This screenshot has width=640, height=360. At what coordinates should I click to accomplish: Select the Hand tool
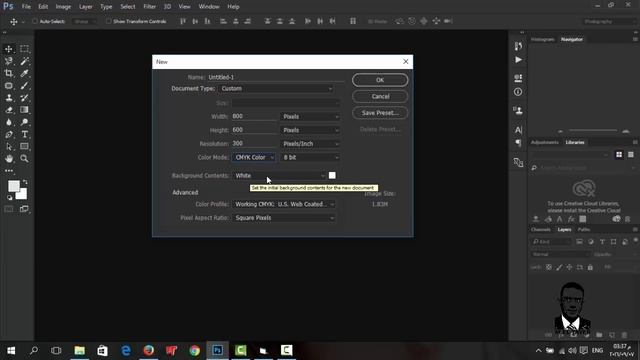[x=9, y=159]
